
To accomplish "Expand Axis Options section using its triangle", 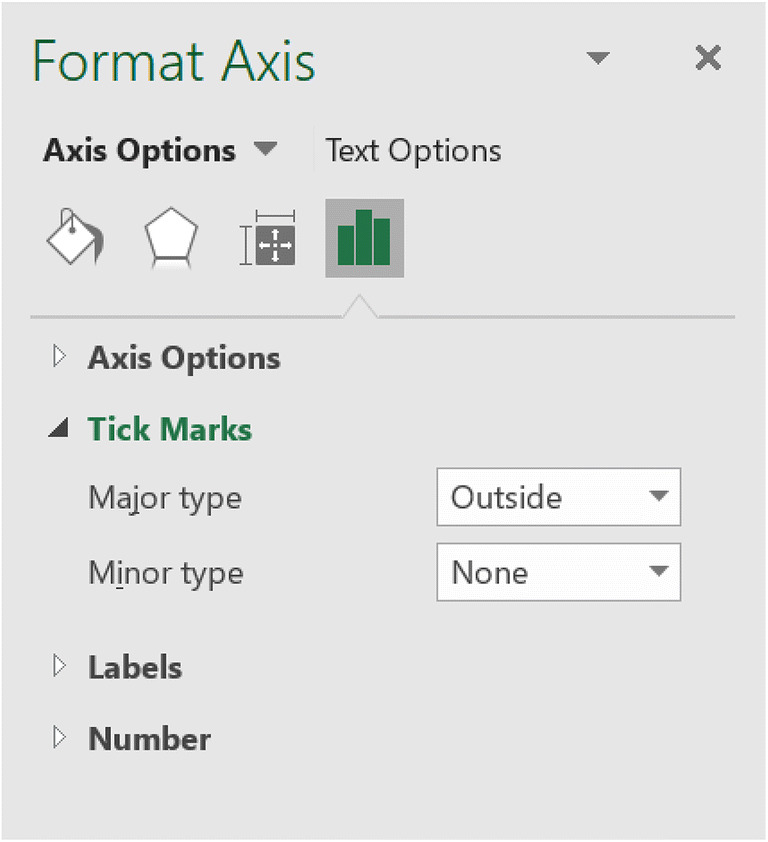I will [x=59, y=357].
